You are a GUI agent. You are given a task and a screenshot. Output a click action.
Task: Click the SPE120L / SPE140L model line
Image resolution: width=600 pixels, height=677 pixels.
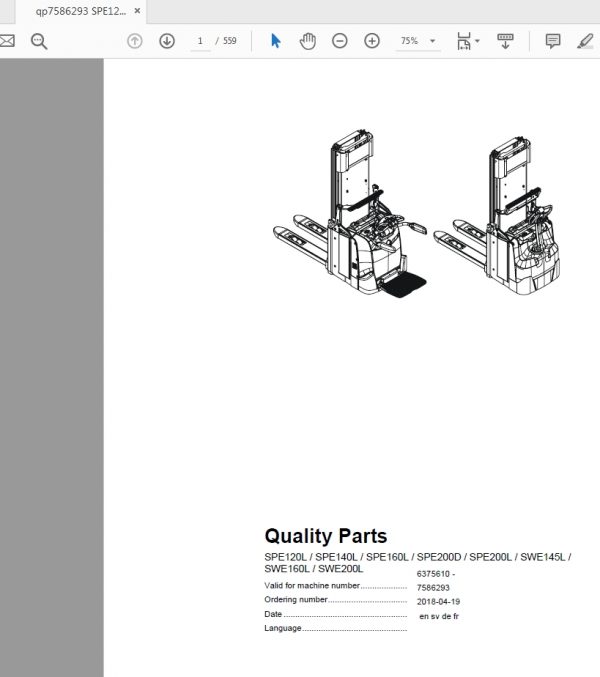pos(417,557)
